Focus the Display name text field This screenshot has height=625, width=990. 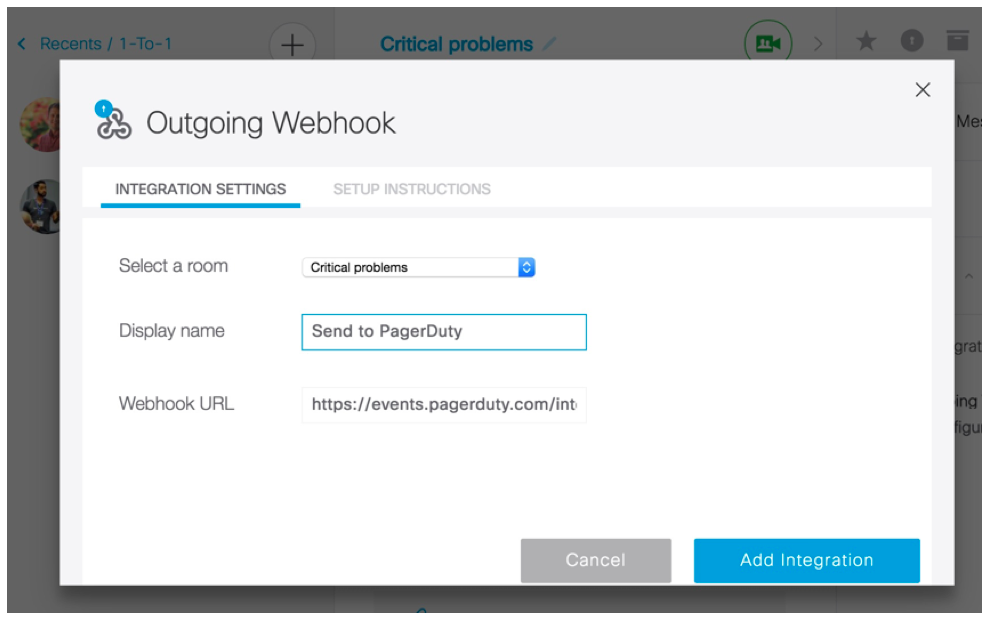[443, 332]
